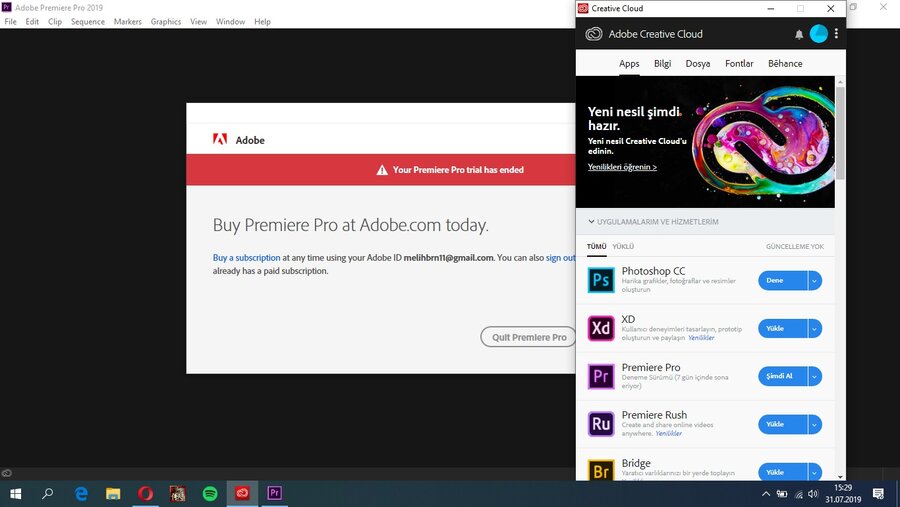
Task: Open the Sequence menu
Action: [x=88, y=22]
